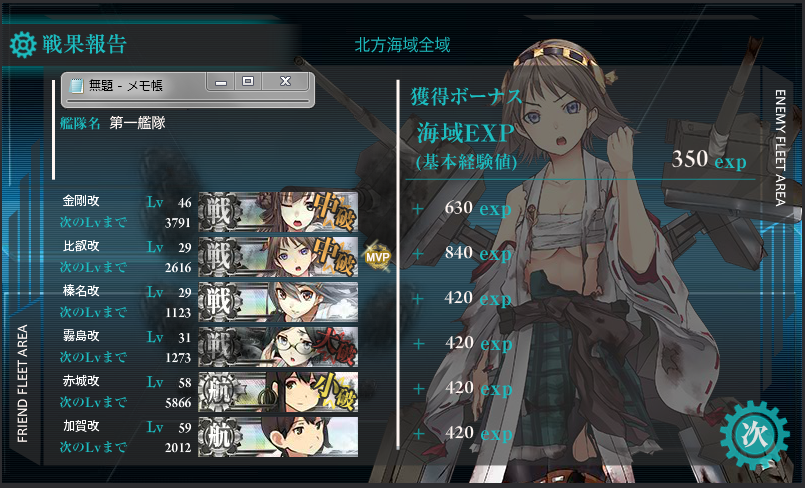Click the ENEMY FLEET AREA side tab

[780, 148]
